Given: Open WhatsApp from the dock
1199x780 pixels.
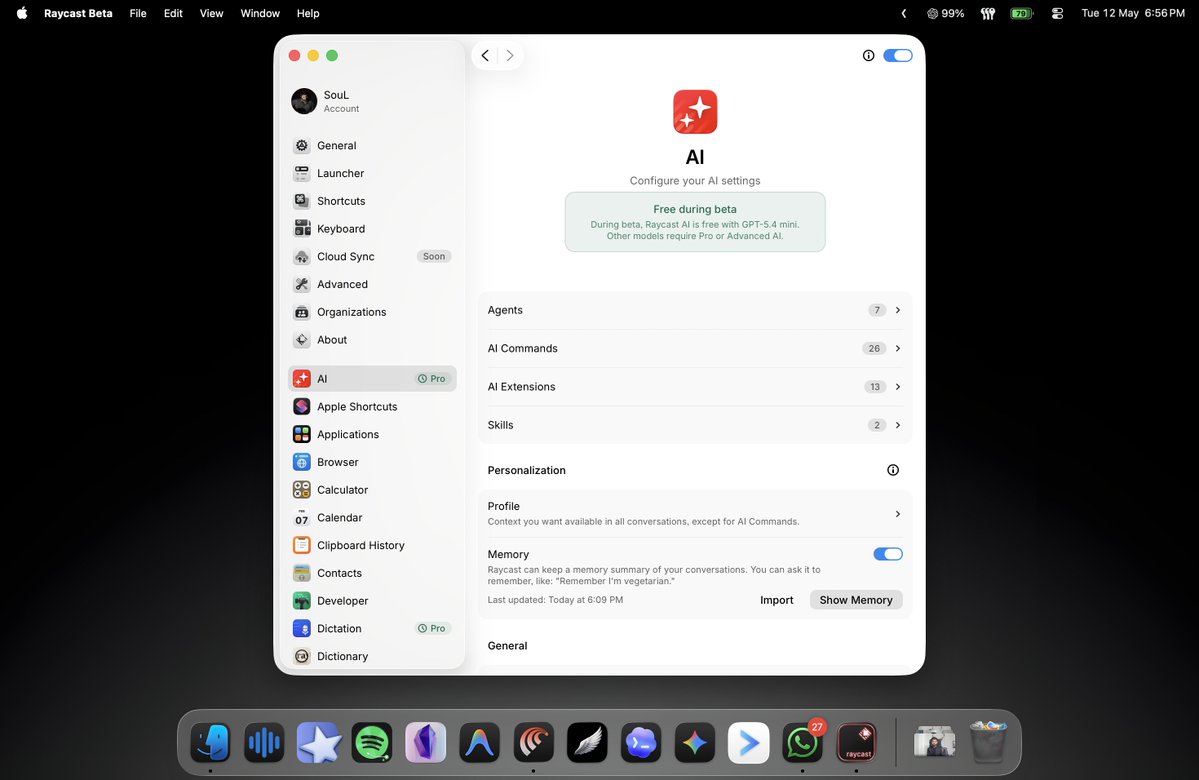Looking at the screenshot, I should point(801,742).
